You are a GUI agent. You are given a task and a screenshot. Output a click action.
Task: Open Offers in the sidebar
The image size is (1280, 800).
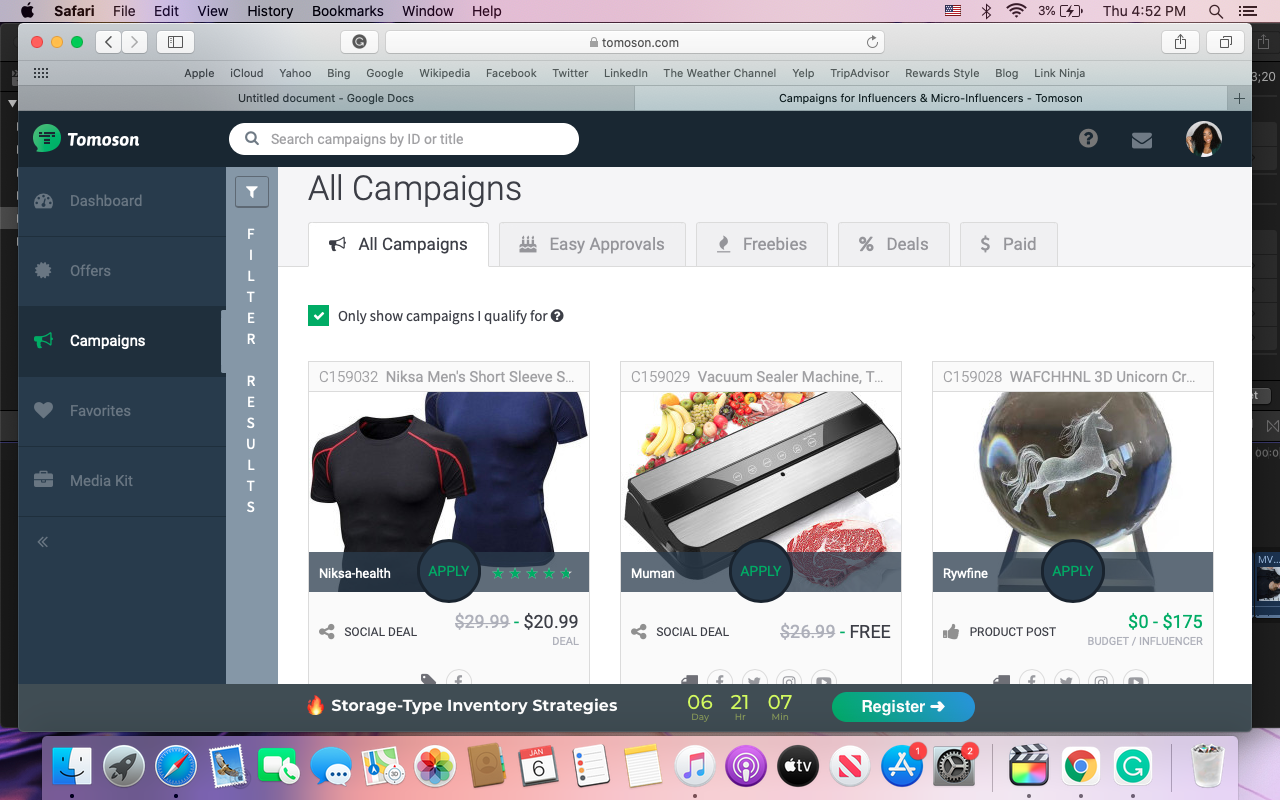click(122, 271)
